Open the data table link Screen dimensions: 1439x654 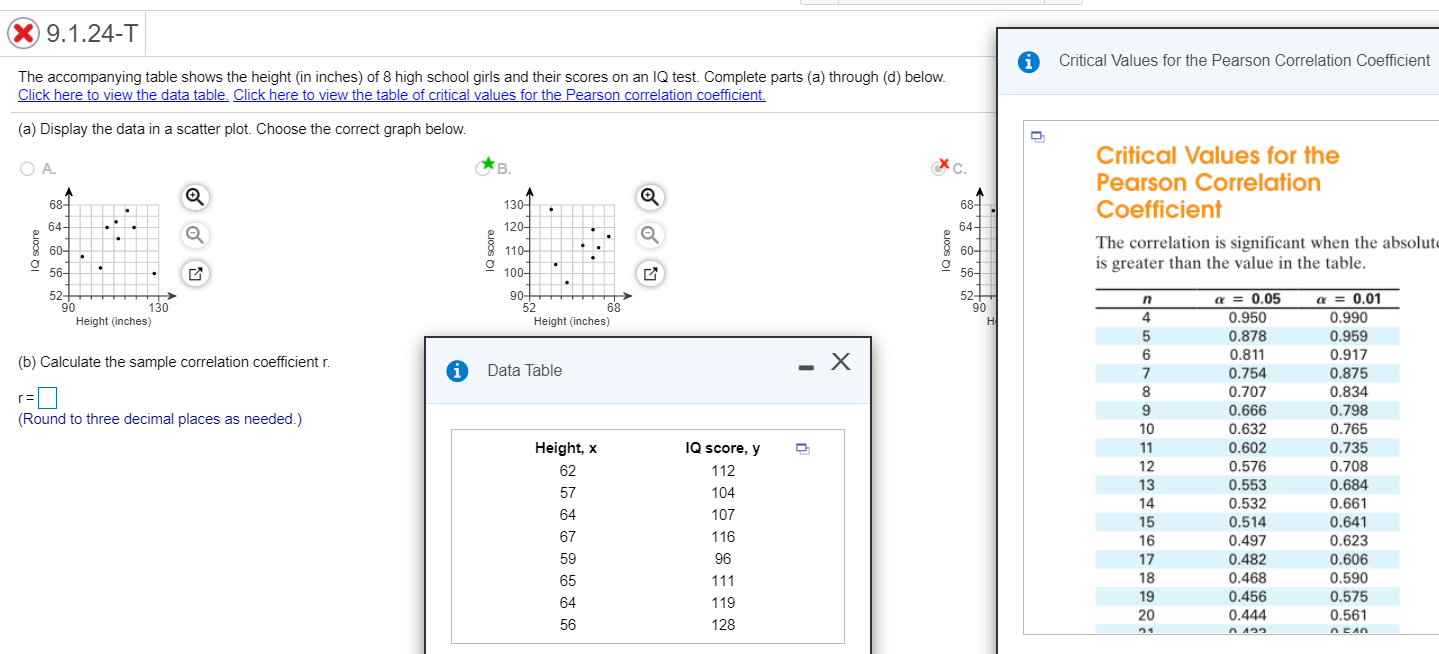[x=123, y=94]
